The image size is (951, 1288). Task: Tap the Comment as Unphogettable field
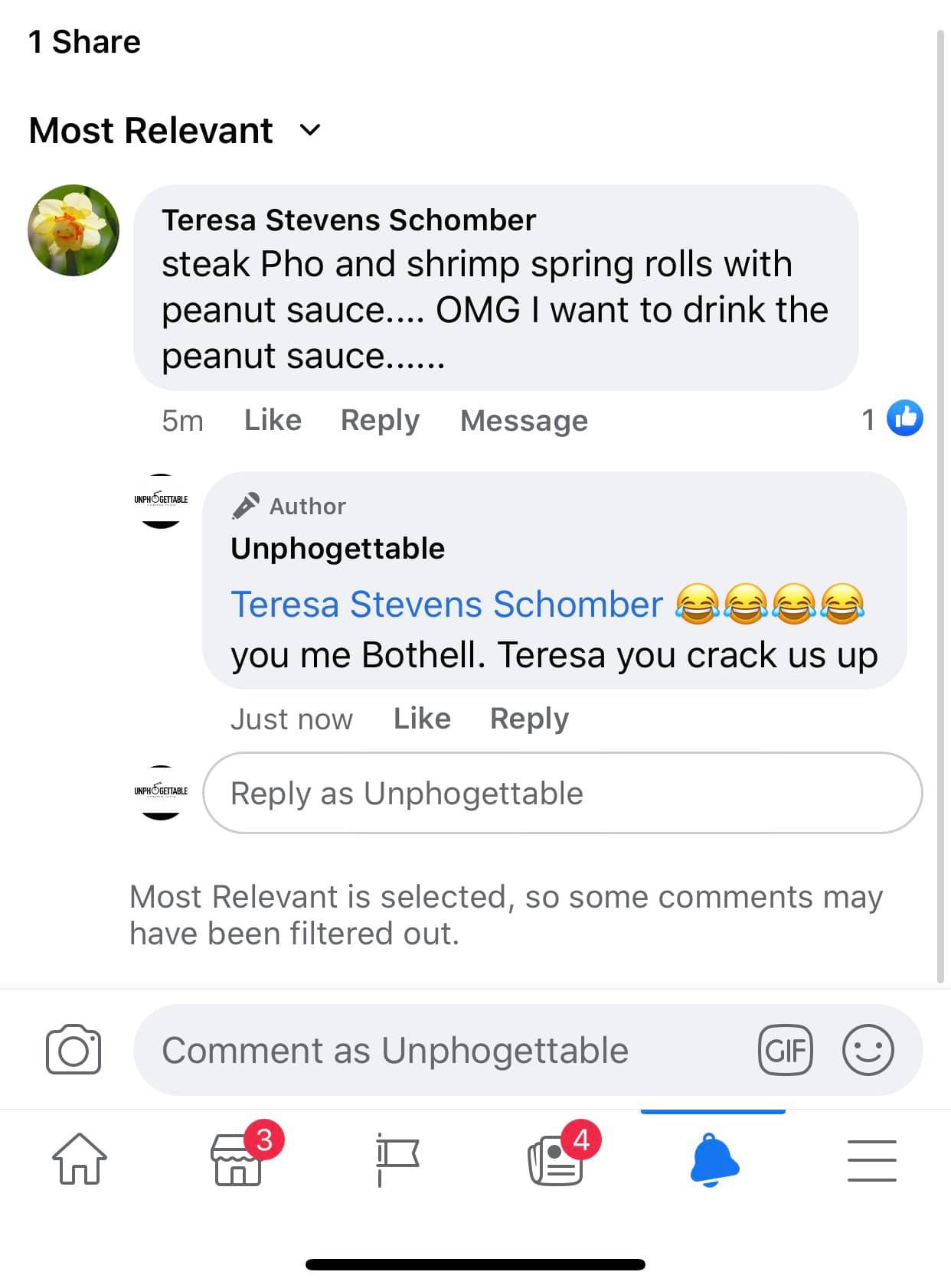444,1050
